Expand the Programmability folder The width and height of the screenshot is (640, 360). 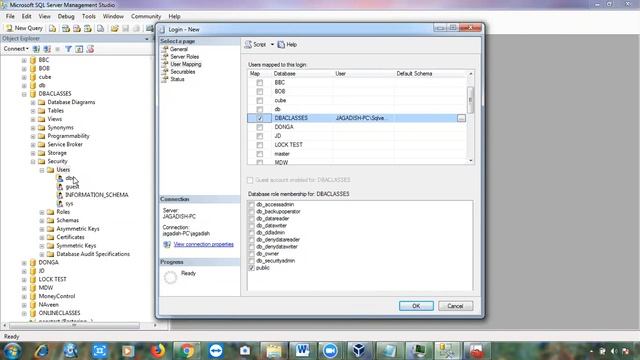[x=33, y=136]
